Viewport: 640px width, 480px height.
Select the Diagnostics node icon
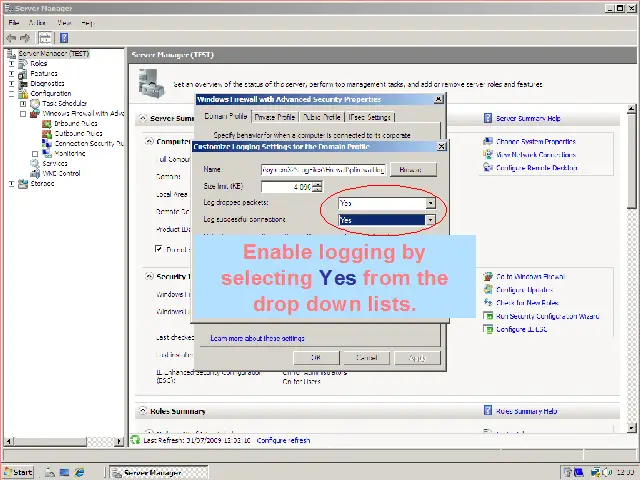pos(23,84)
